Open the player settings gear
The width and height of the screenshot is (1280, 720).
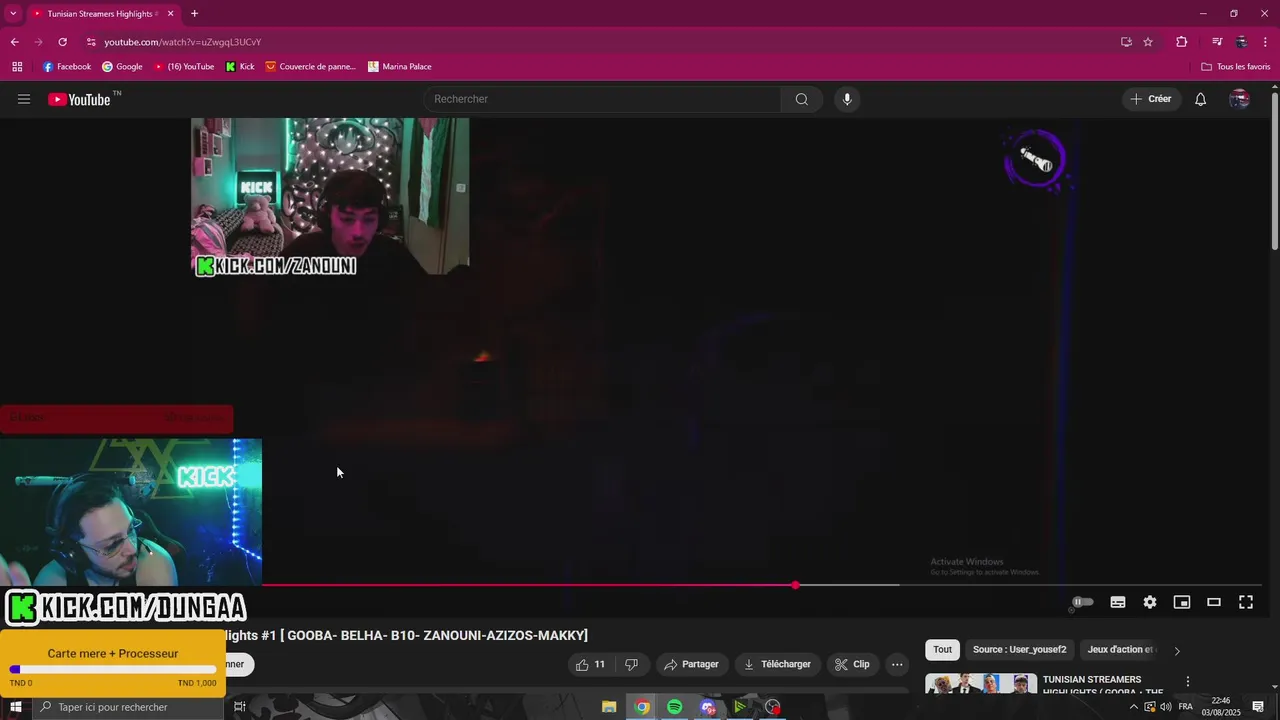coord(1150,602)
